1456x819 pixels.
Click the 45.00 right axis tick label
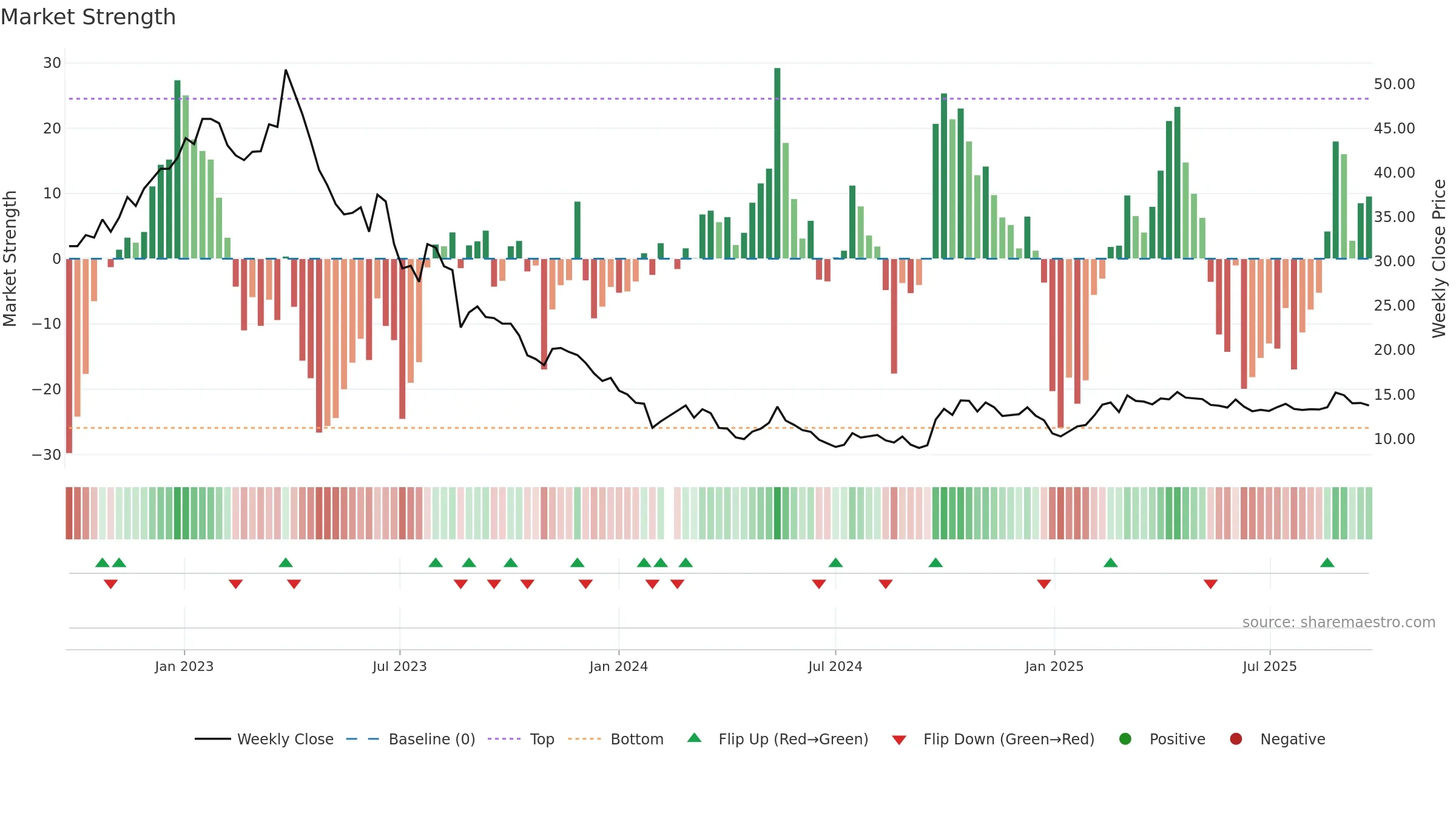pos(1394,128)
